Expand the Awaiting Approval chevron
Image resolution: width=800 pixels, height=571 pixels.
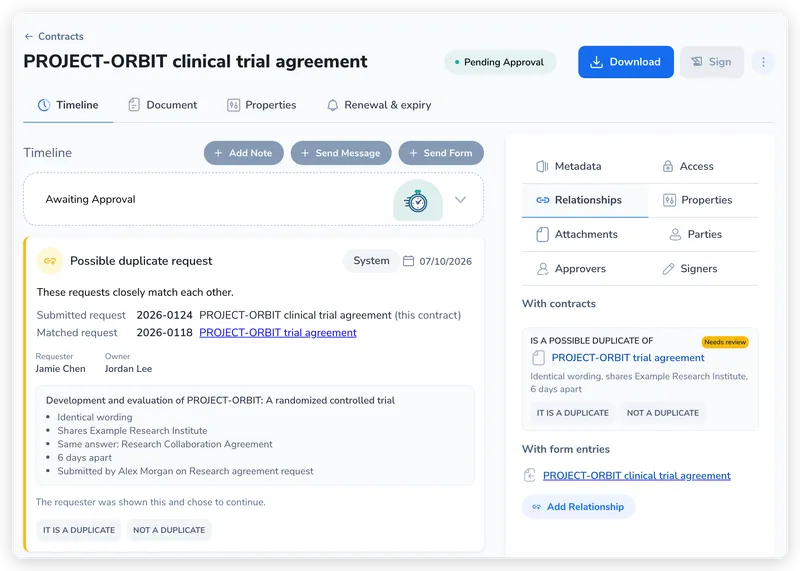460,200
